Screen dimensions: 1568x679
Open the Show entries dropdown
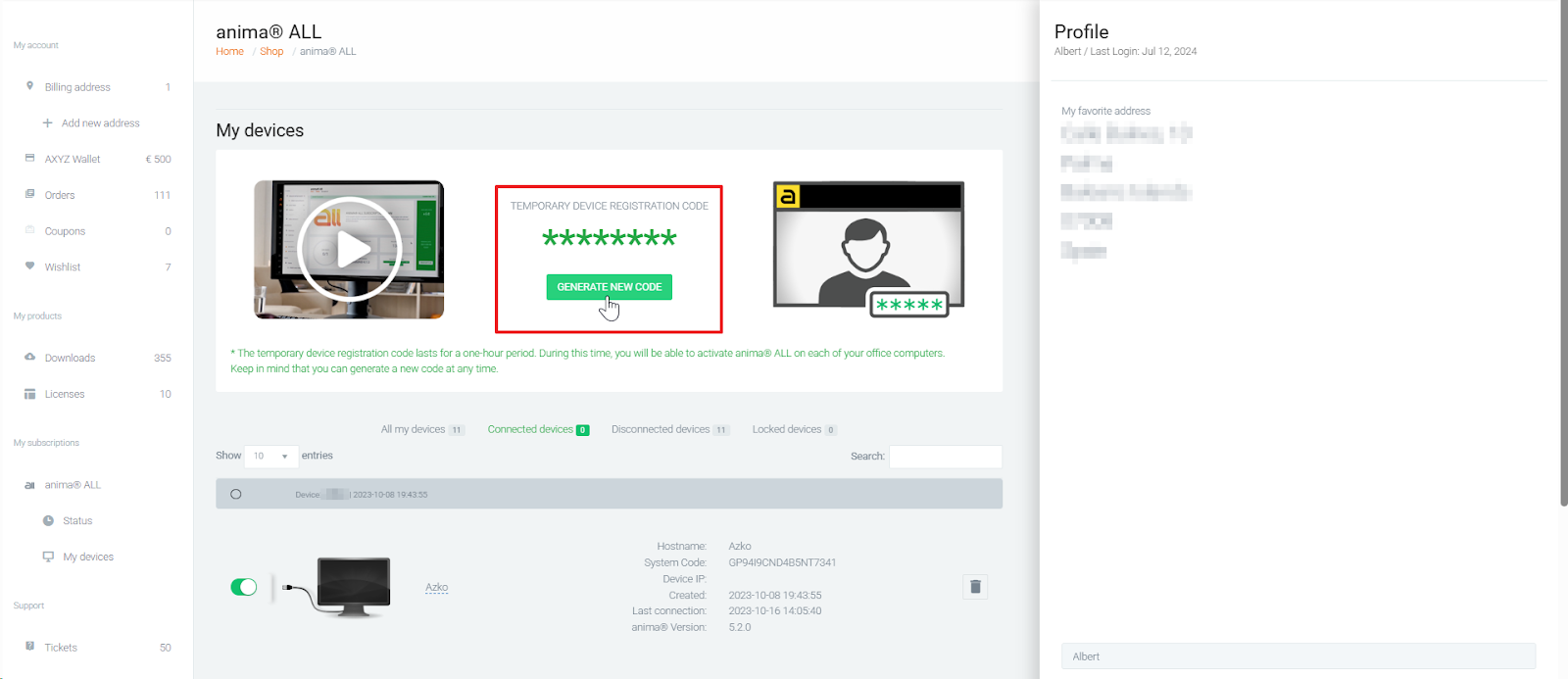click(270, 457)
